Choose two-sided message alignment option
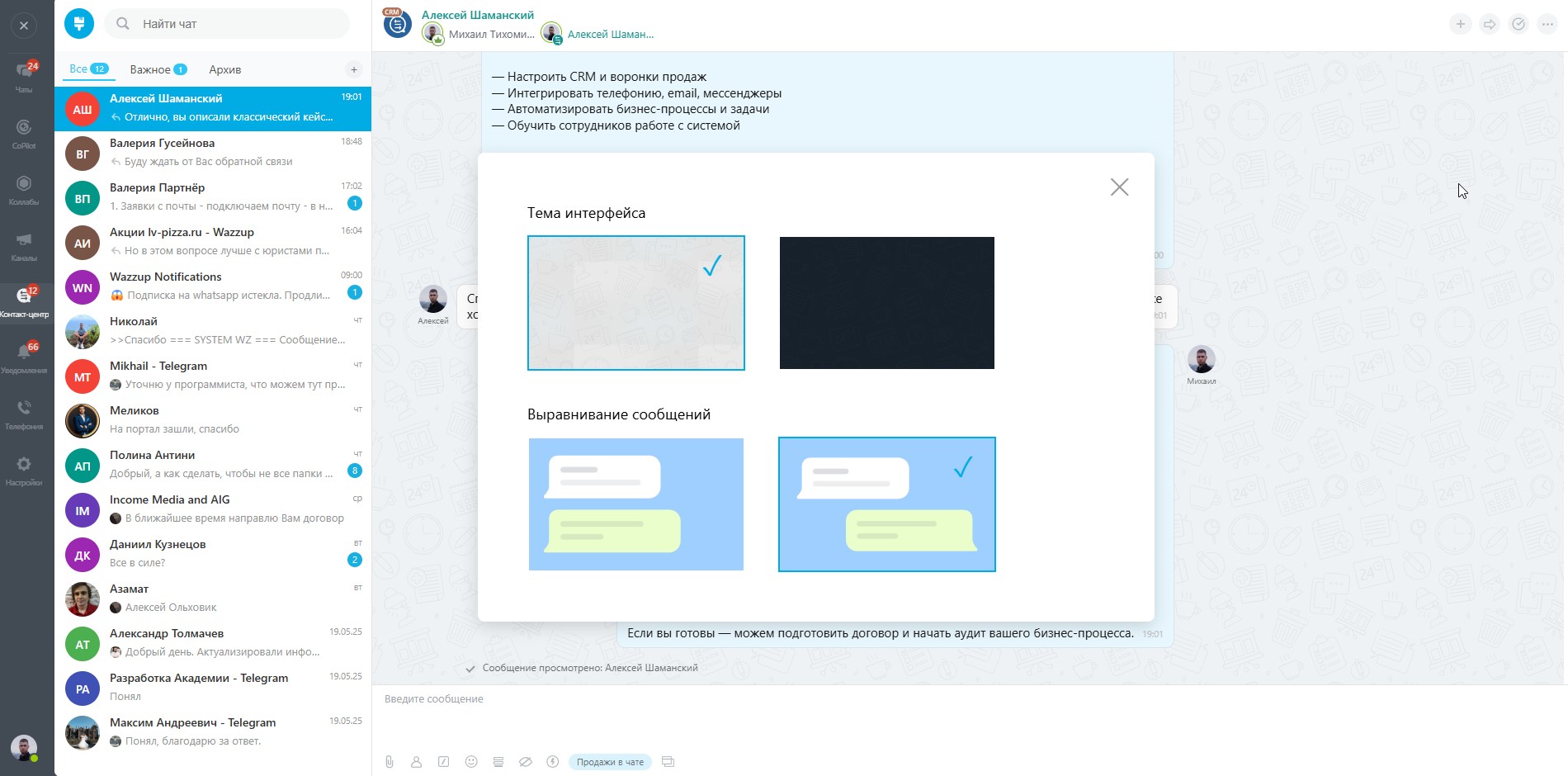Screen dimensions: 1568x776 click(886, 504)
